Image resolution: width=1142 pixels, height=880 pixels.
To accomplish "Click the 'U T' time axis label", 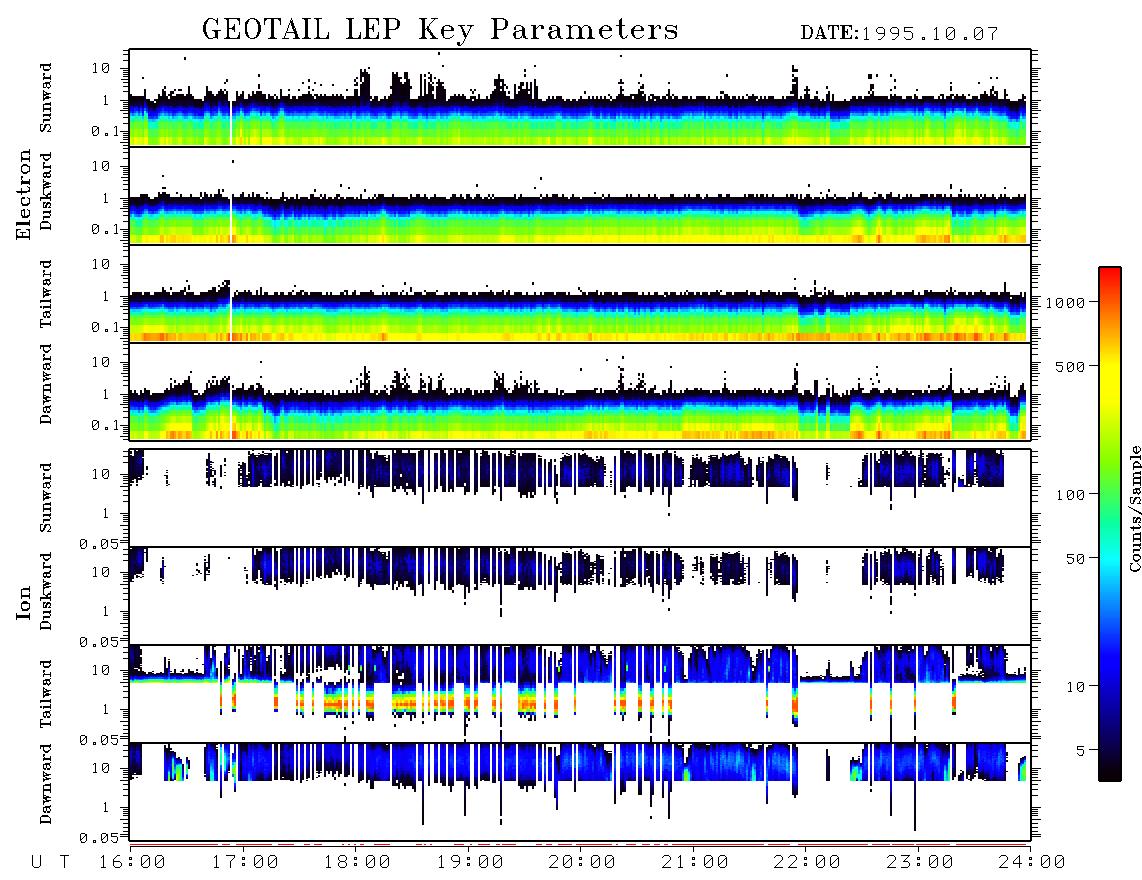I will coord(50,863).
